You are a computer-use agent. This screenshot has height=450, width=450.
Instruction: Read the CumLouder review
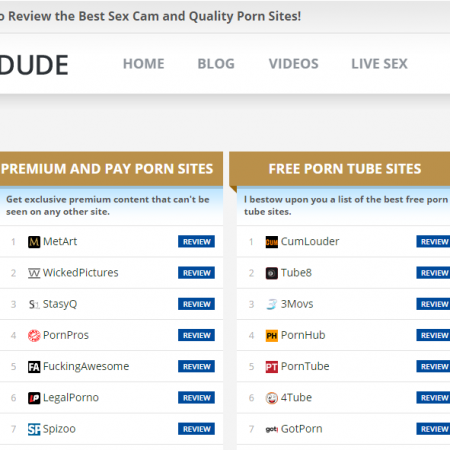(x=433, y=241)
